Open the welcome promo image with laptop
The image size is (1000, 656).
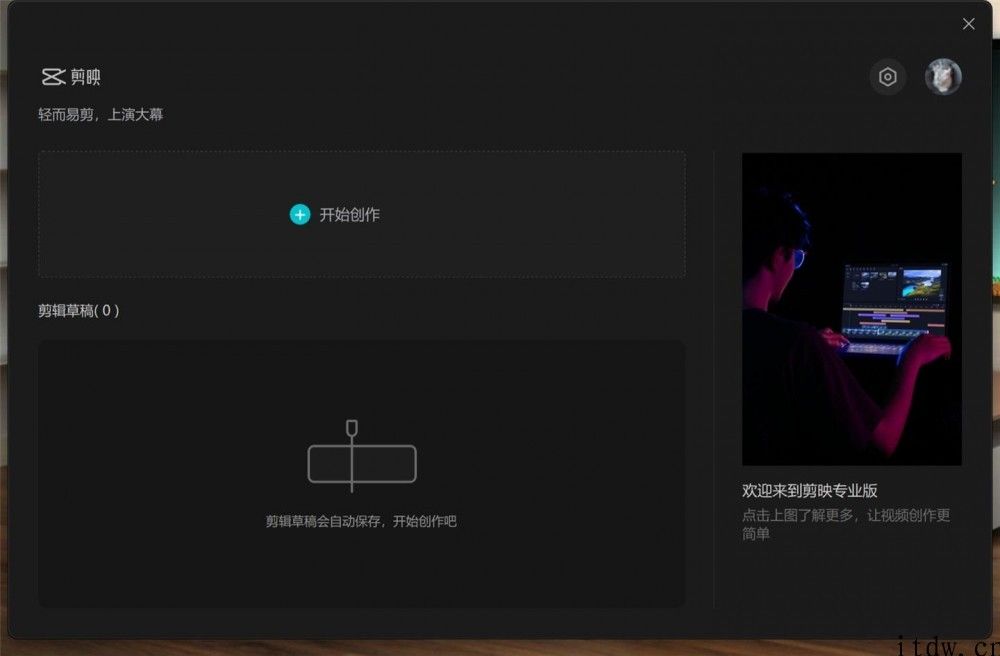coord(851,309)
